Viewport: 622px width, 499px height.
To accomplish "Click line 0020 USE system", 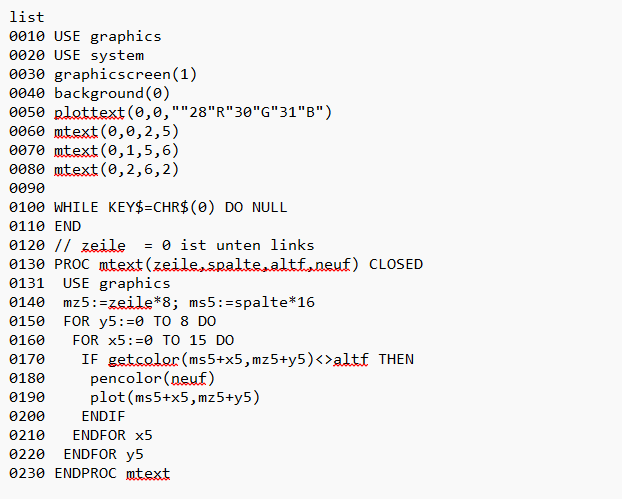I will 77,56.
